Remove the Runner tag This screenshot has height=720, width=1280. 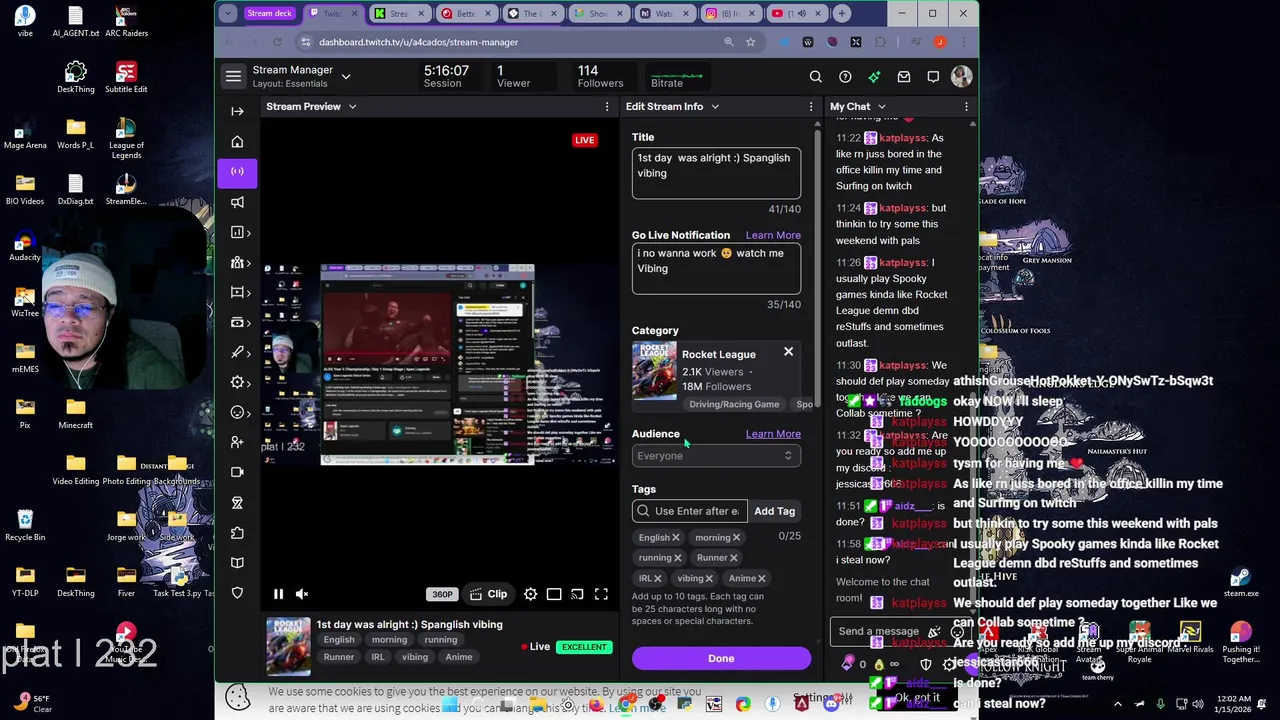(x=733, y=558)
